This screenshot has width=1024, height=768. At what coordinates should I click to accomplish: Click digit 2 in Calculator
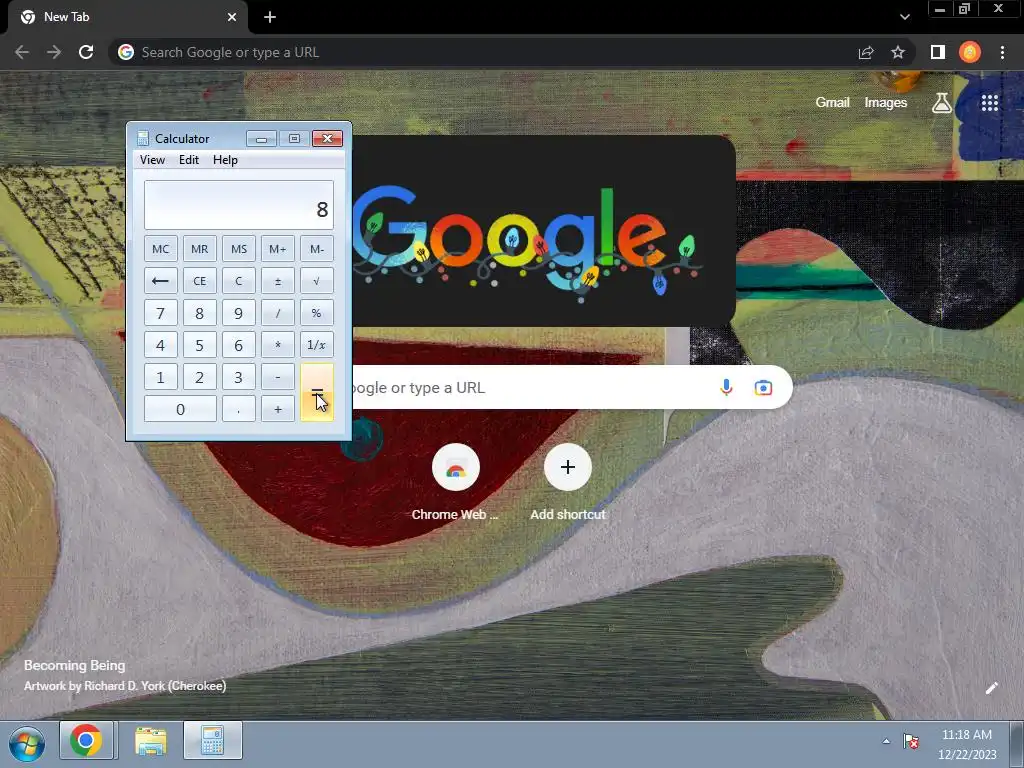199,377
